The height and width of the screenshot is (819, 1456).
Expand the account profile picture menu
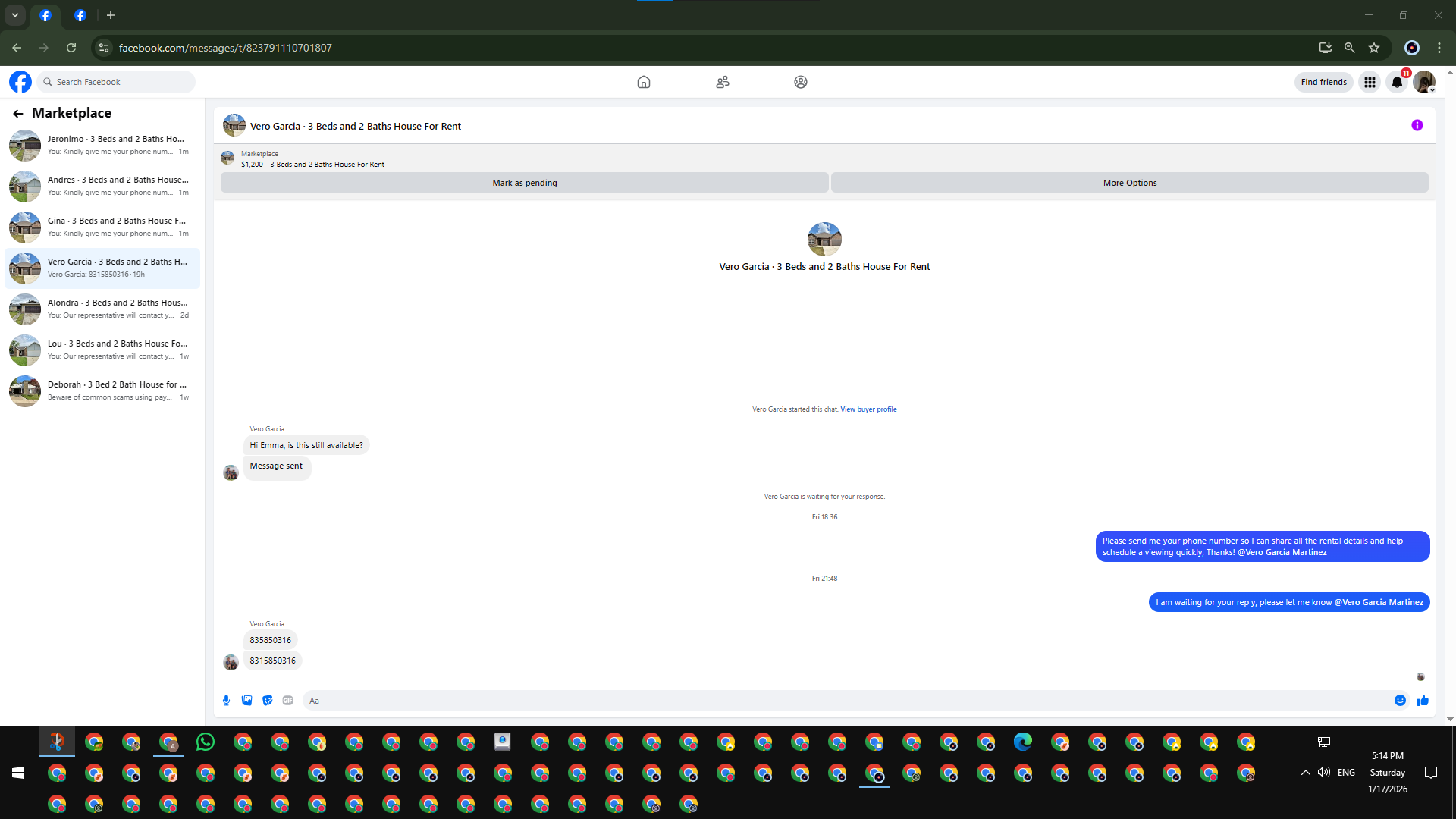1423,83
